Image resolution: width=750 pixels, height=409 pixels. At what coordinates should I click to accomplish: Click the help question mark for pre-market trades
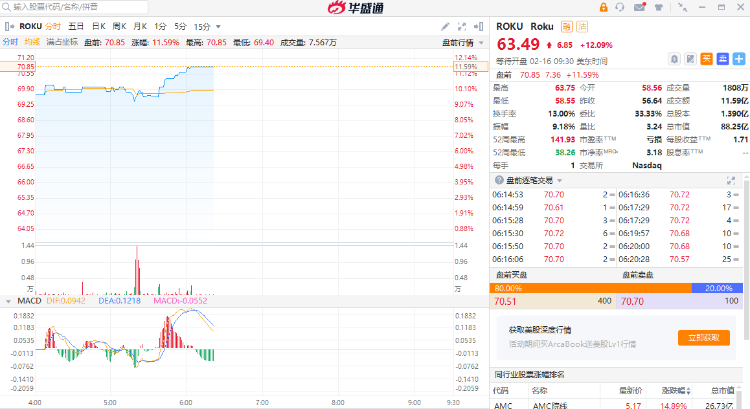click(x=499, y=180)
